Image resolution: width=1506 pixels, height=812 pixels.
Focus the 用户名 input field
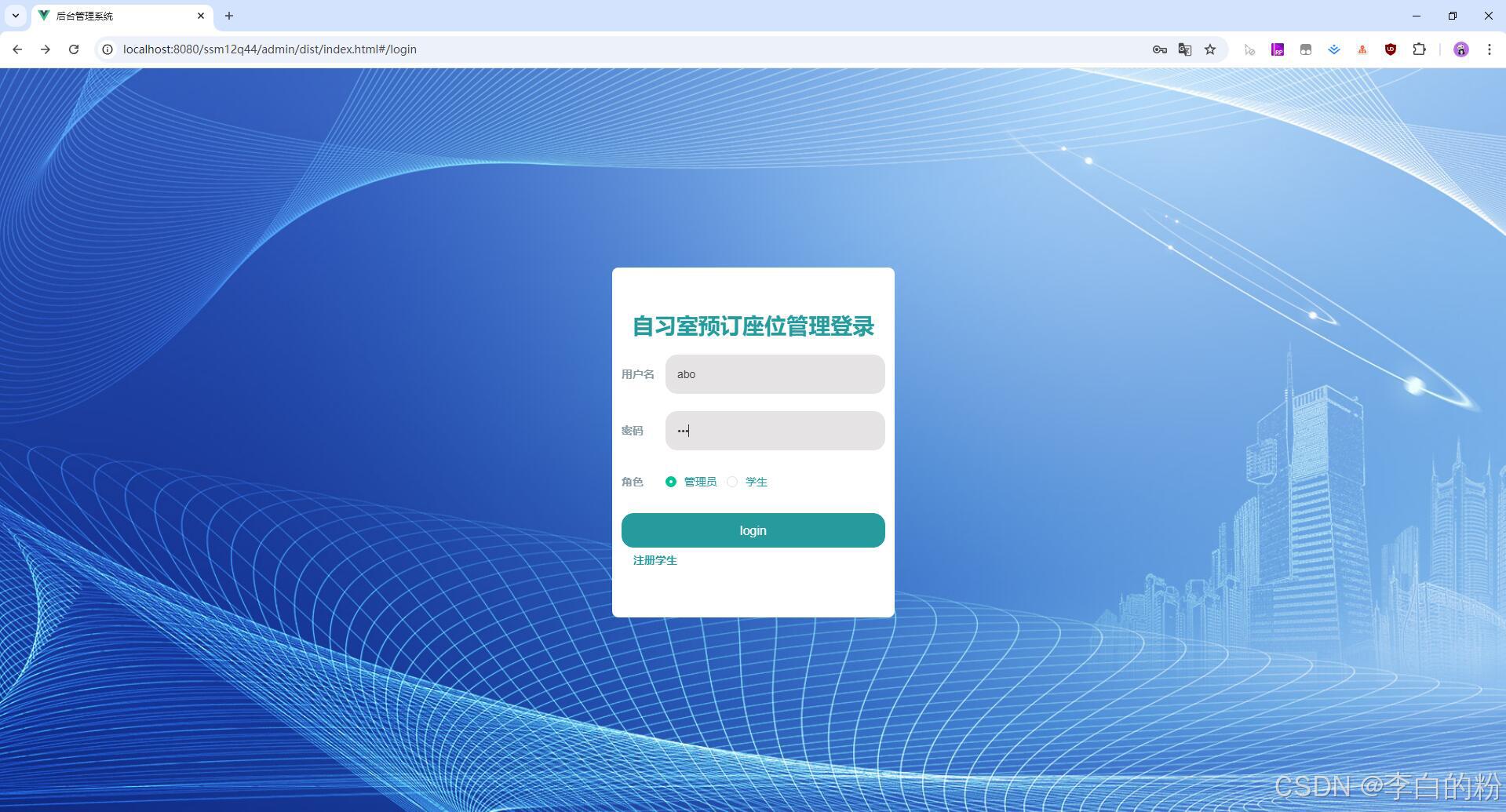point(775,374)
